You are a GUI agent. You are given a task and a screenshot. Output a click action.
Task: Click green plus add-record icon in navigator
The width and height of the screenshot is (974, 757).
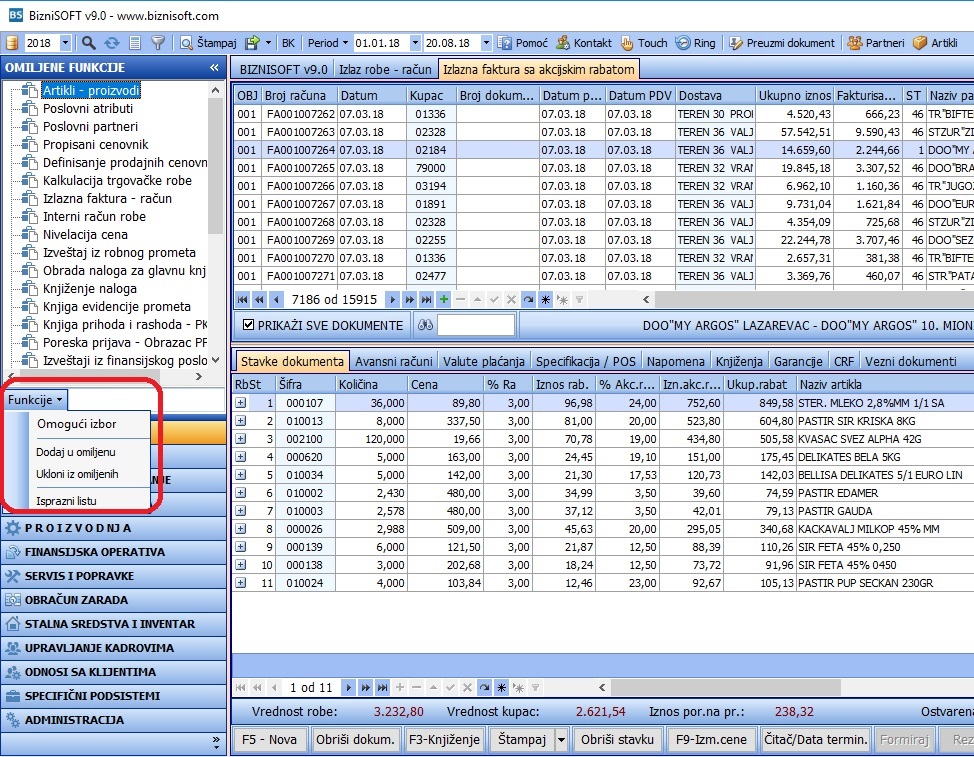pos(444,300)
